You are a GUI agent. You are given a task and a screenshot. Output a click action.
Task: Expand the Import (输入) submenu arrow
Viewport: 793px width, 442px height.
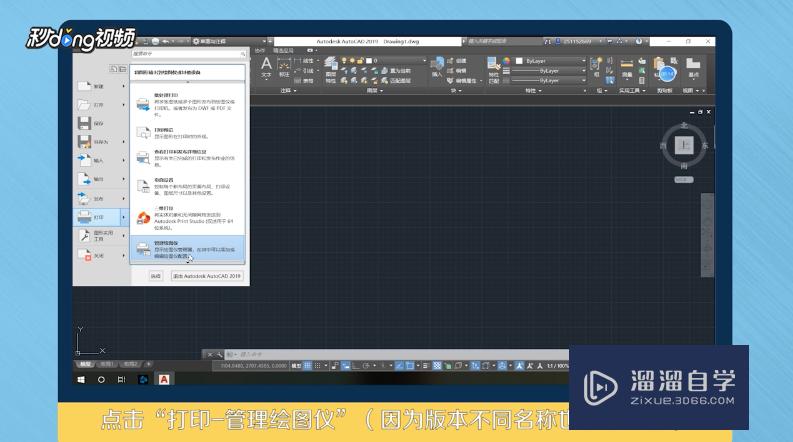[x=123, y=160]
